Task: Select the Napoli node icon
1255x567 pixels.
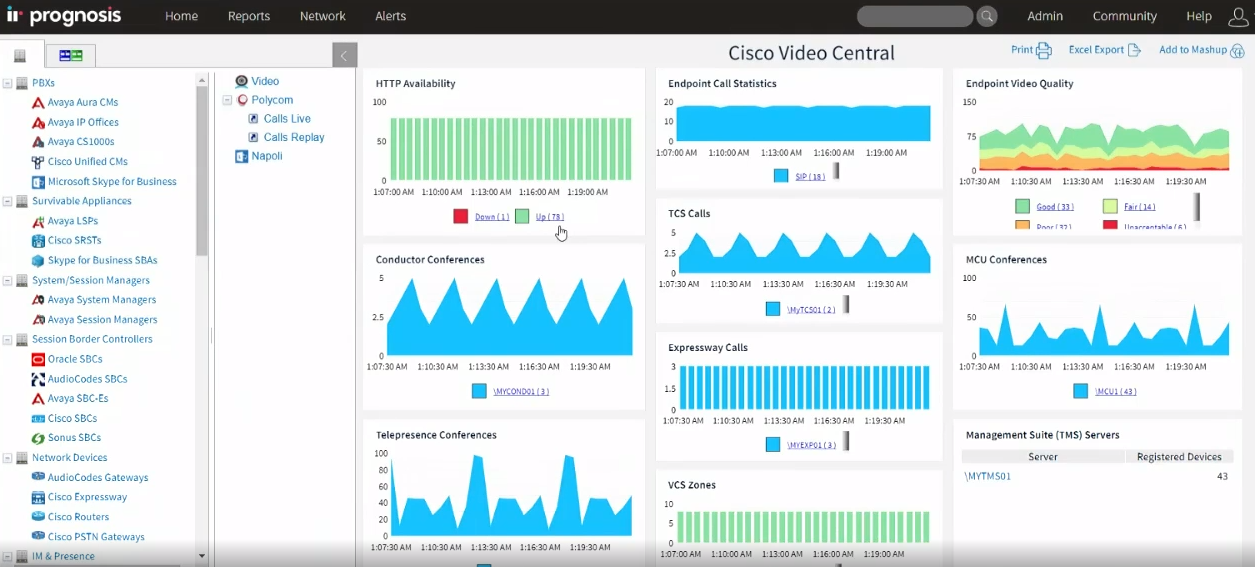Action: coord(241,157)
